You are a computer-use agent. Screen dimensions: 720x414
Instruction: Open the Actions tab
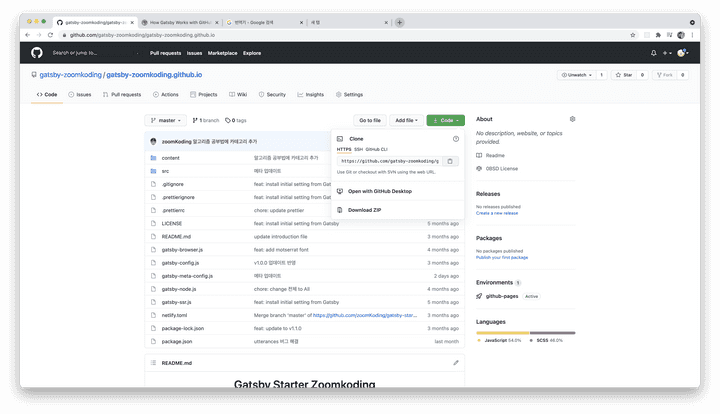165,95
